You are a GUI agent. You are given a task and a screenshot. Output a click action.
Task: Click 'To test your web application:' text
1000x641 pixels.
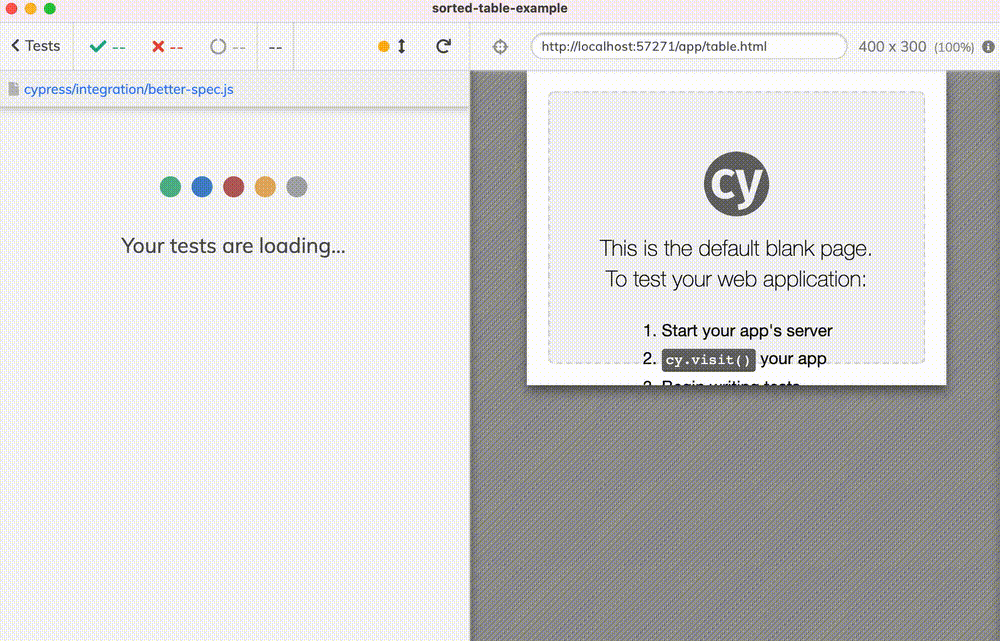click(x=736, y=279)
